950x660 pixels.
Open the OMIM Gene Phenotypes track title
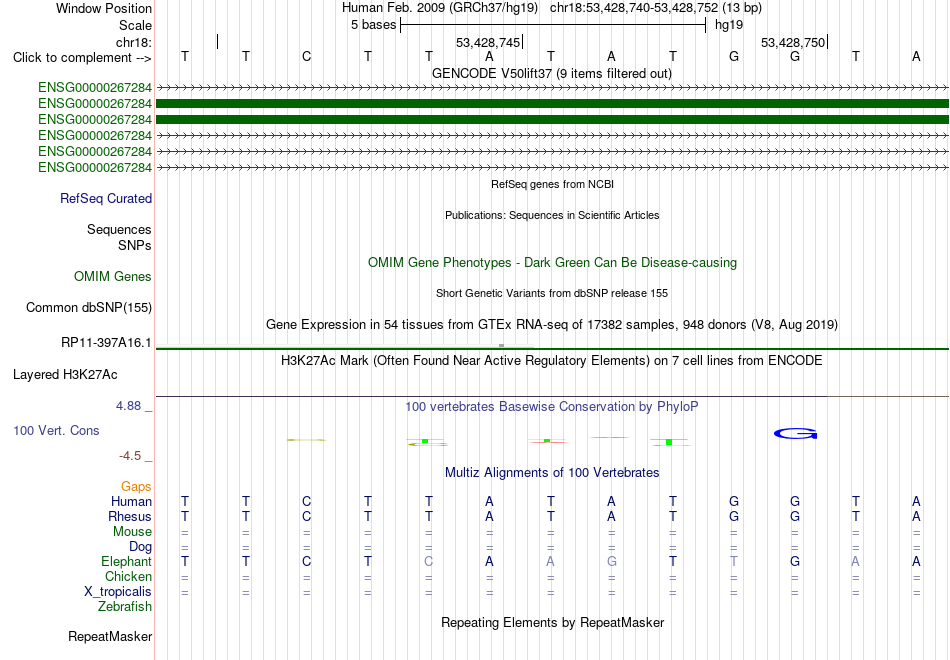pos(552,262)
